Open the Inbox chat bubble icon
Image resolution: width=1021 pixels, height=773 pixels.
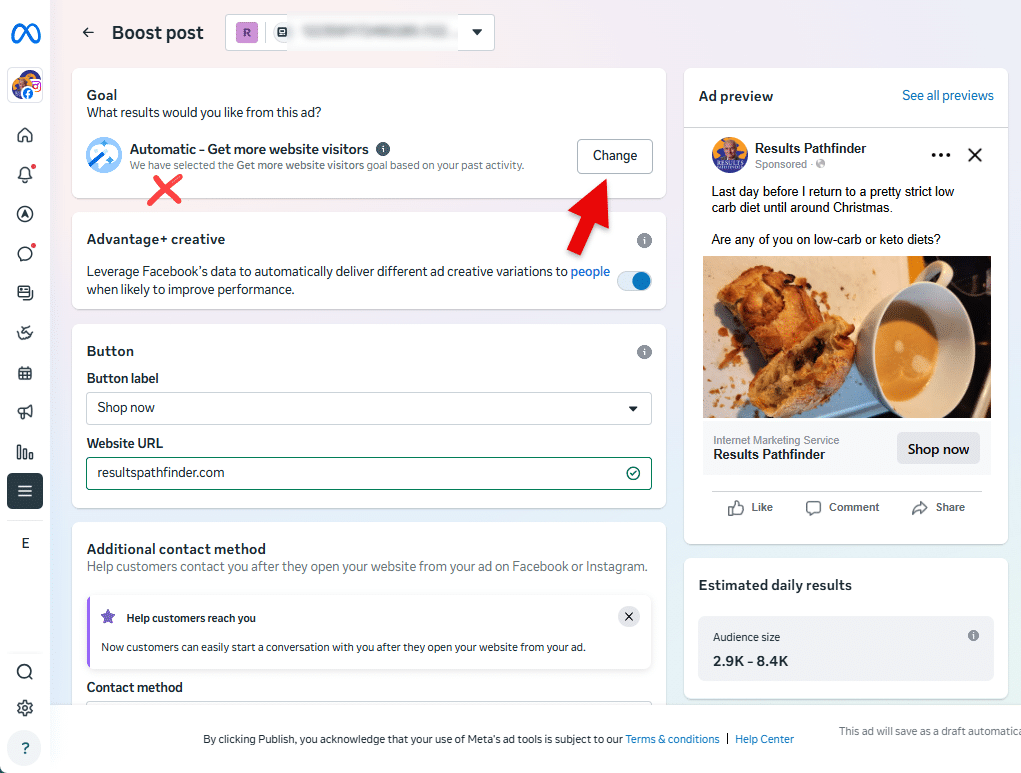pos(25,253)
